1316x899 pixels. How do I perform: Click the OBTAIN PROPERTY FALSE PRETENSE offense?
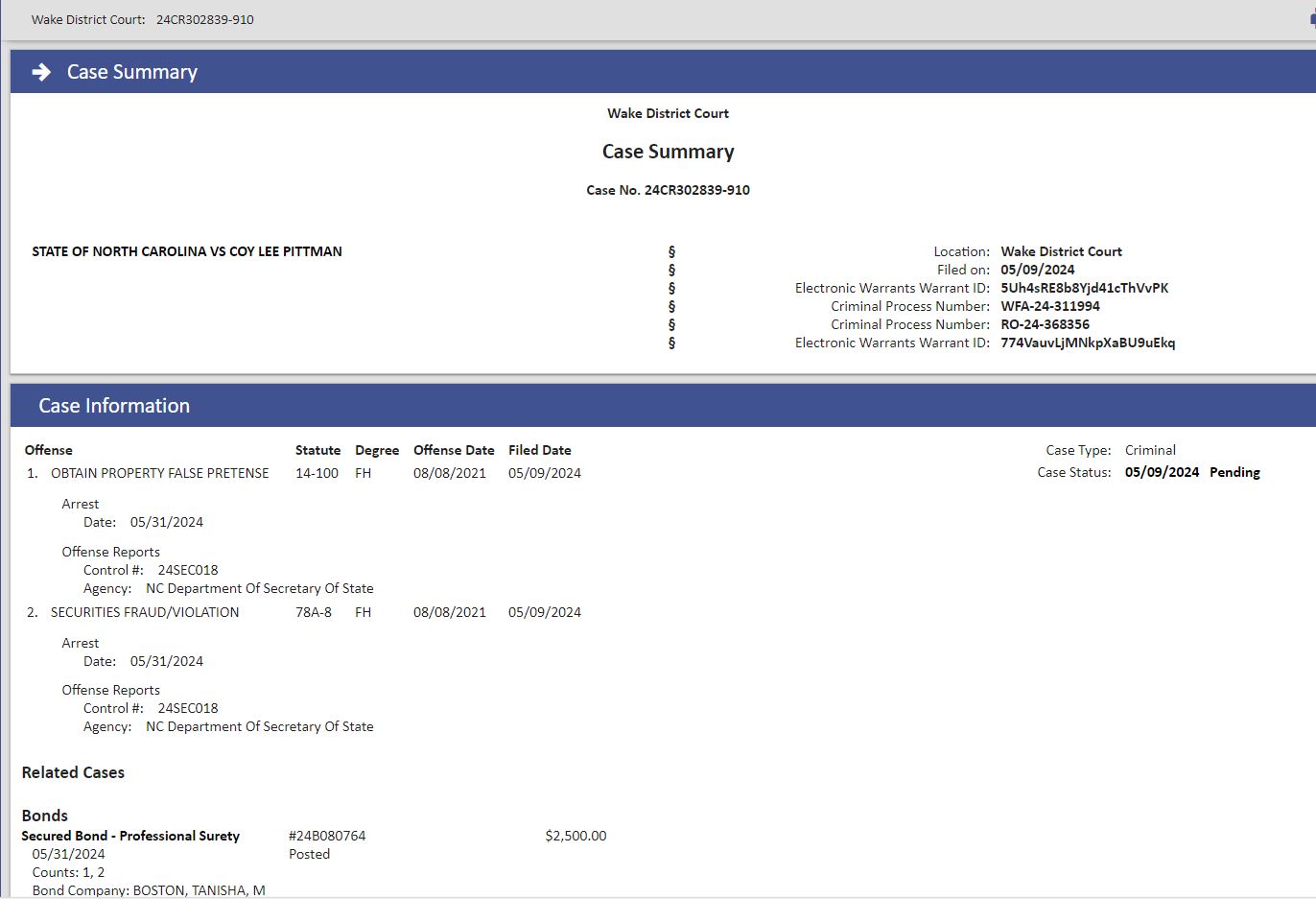pyautogui.click(x=160, y=473)
